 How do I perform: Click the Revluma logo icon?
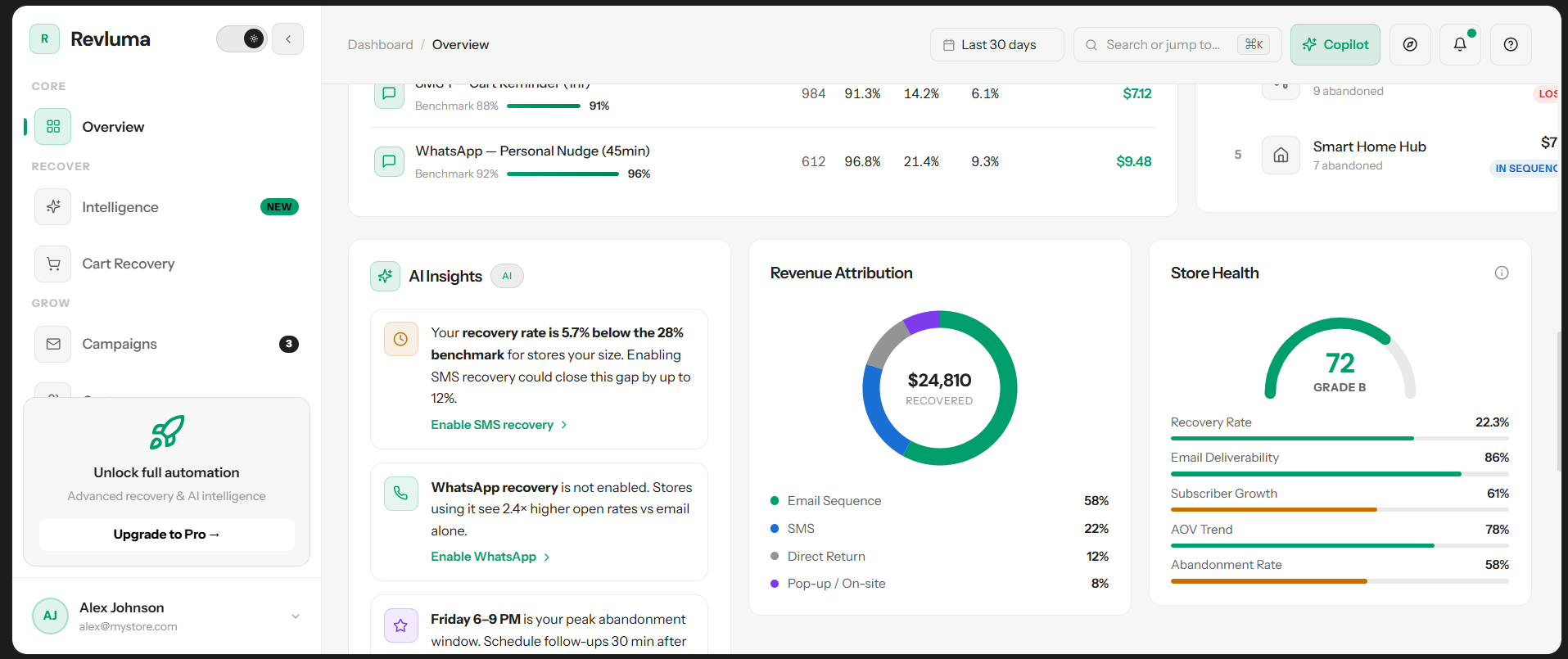point(44,38)
